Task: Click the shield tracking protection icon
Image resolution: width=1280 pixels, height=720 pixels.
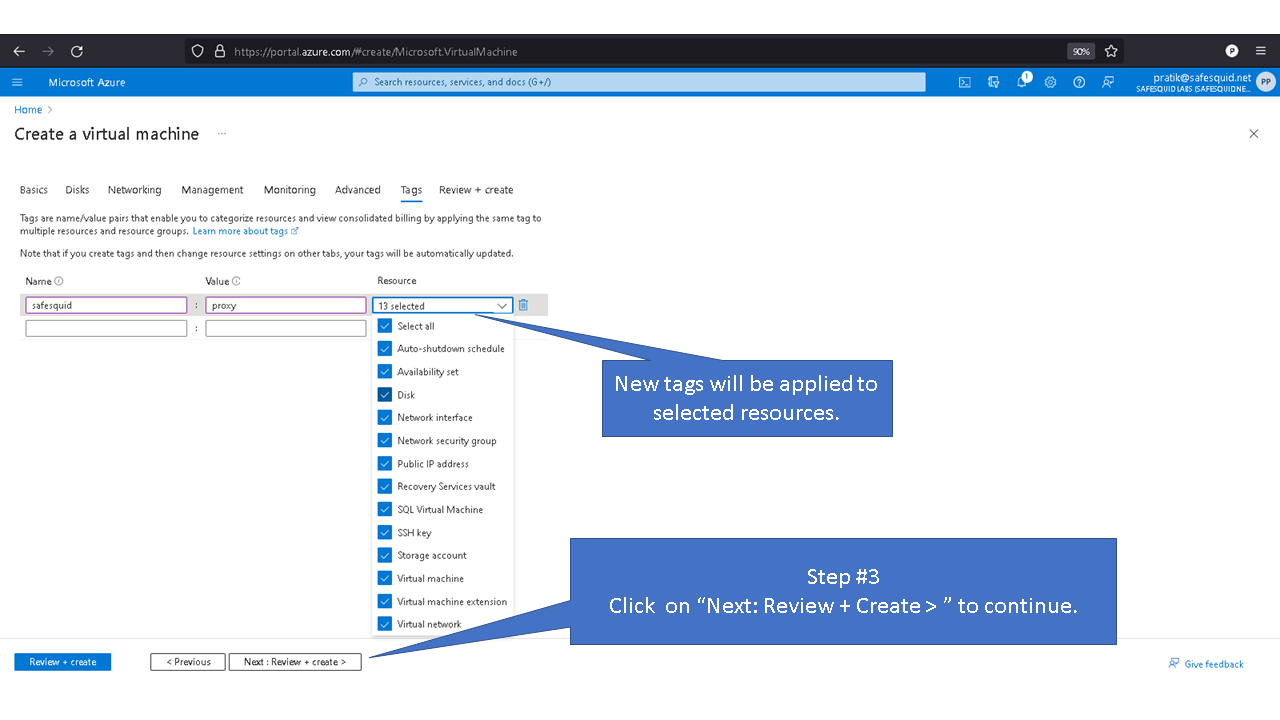Action: click(x=197, y=51)
